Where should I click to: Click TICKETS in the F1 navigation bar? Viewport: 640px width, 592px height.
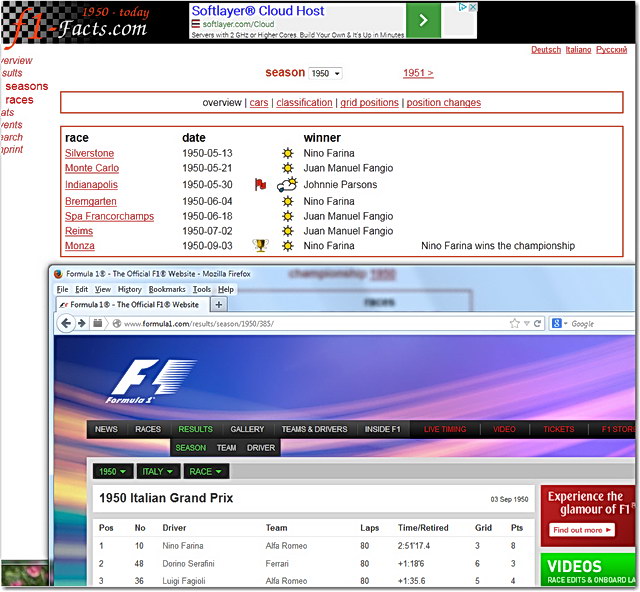tap(558, 429)
